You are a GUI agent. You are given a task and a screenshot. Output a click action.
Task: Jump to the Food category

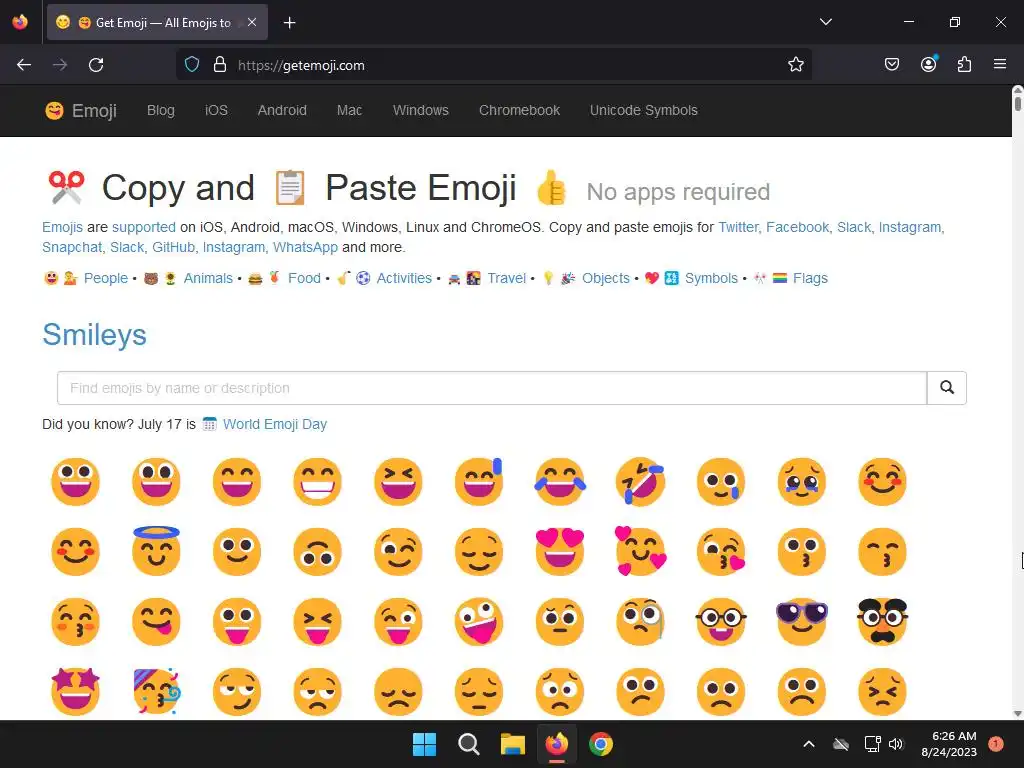[304, 278]
